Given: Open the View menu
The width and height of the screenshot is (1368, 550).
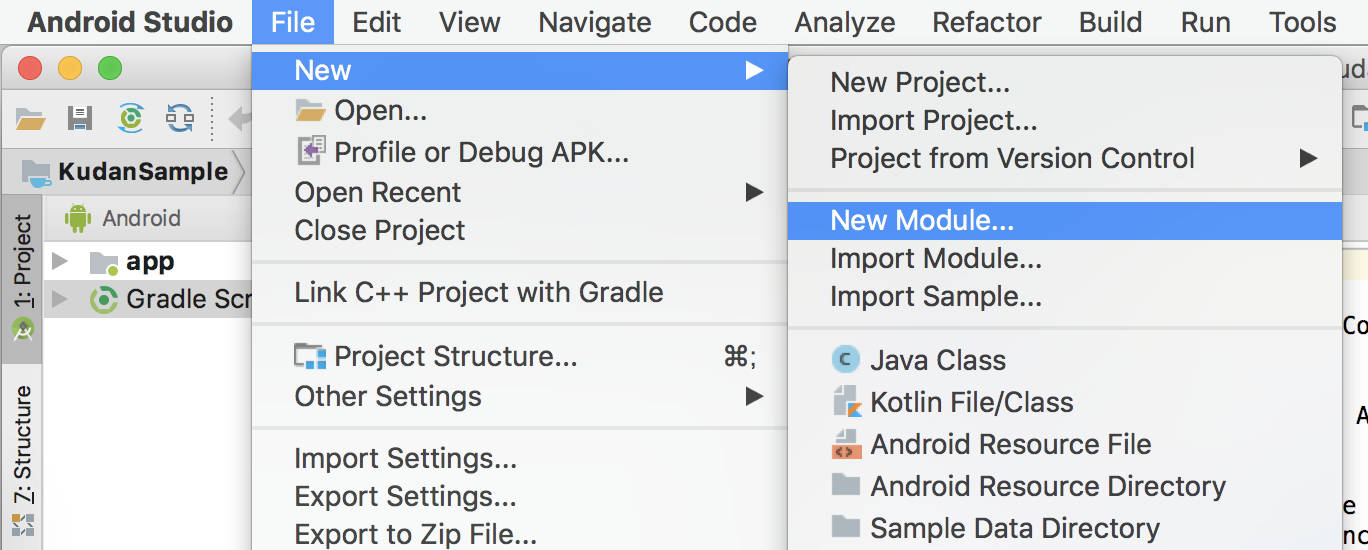Looking at the screenshot, I should point(470,22).
